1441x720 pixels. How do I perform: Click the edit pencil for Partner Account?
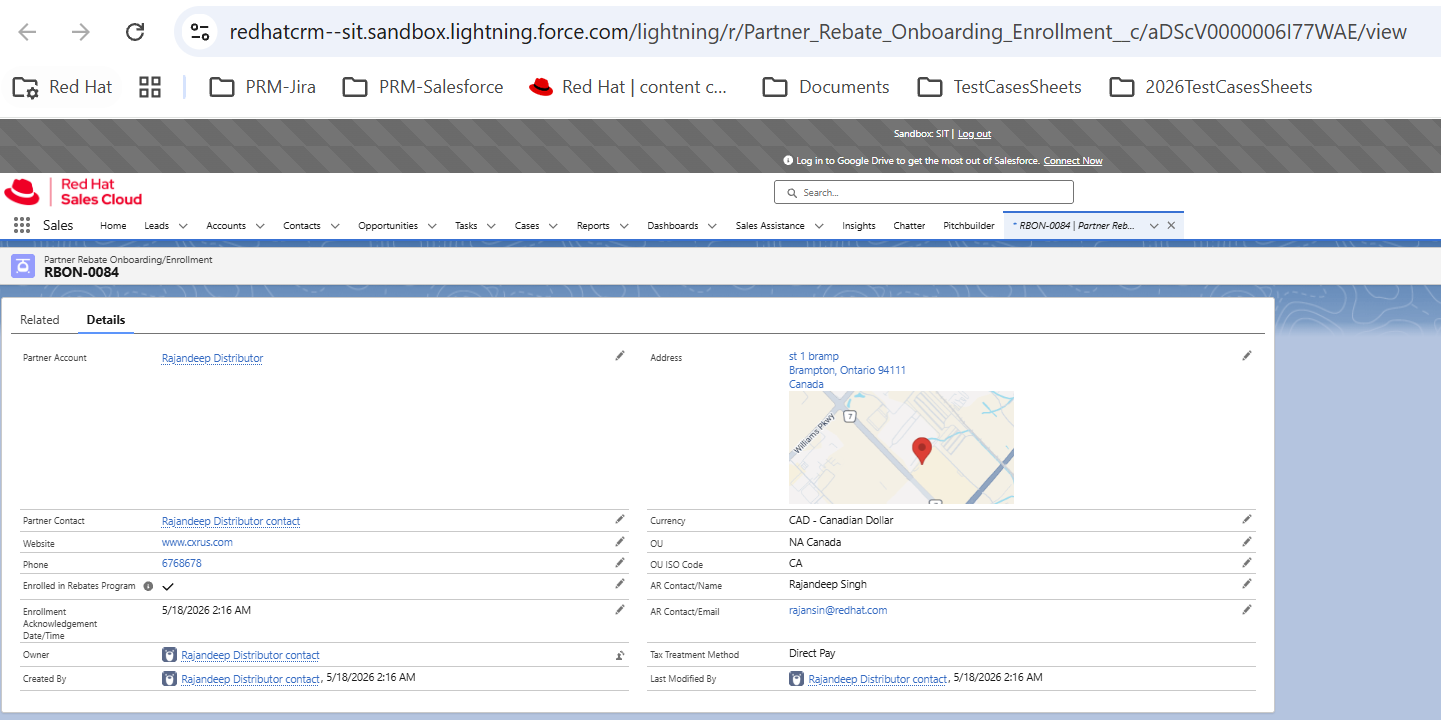pos(620,355)
